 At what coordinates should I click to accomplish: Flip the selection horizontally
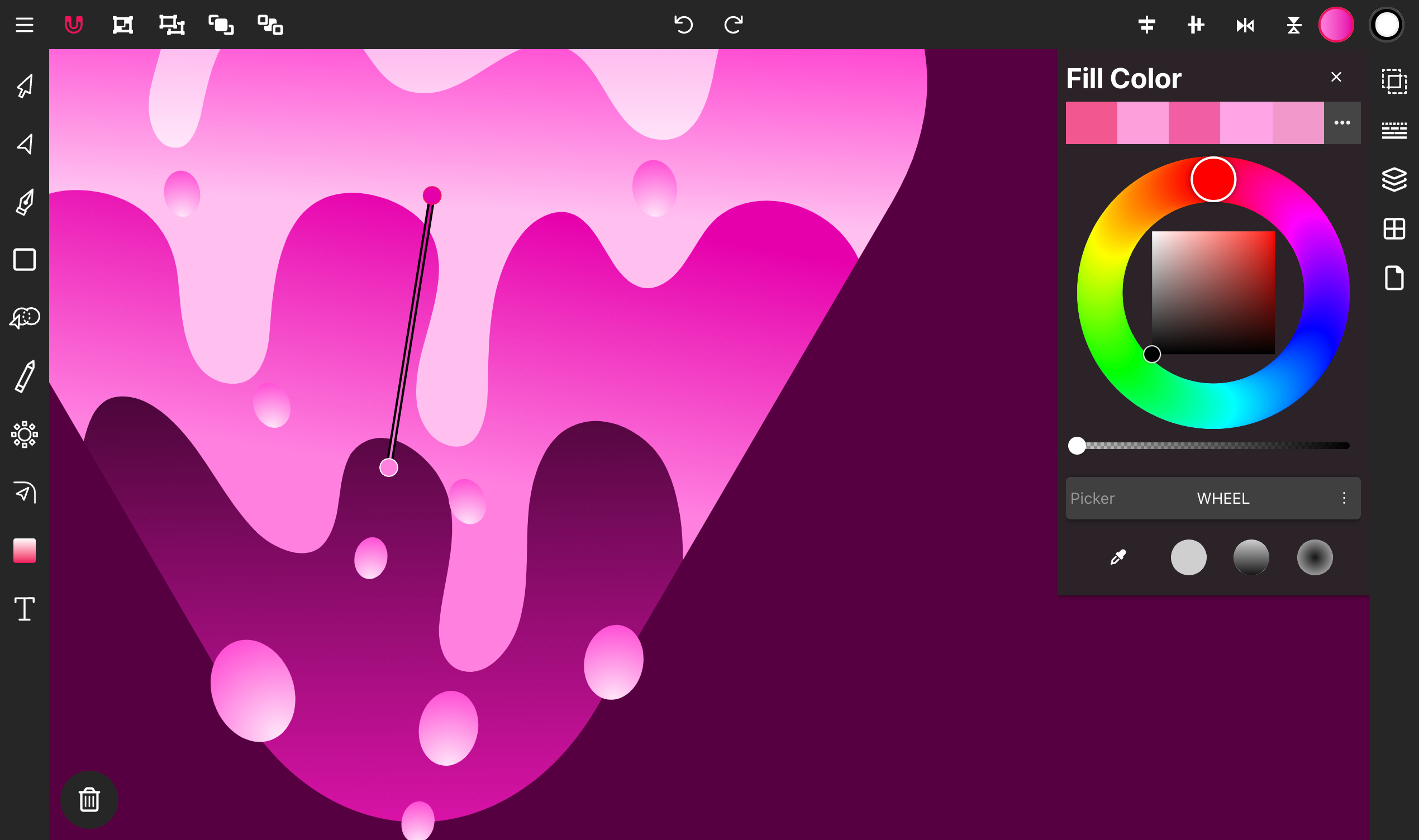1245,25
